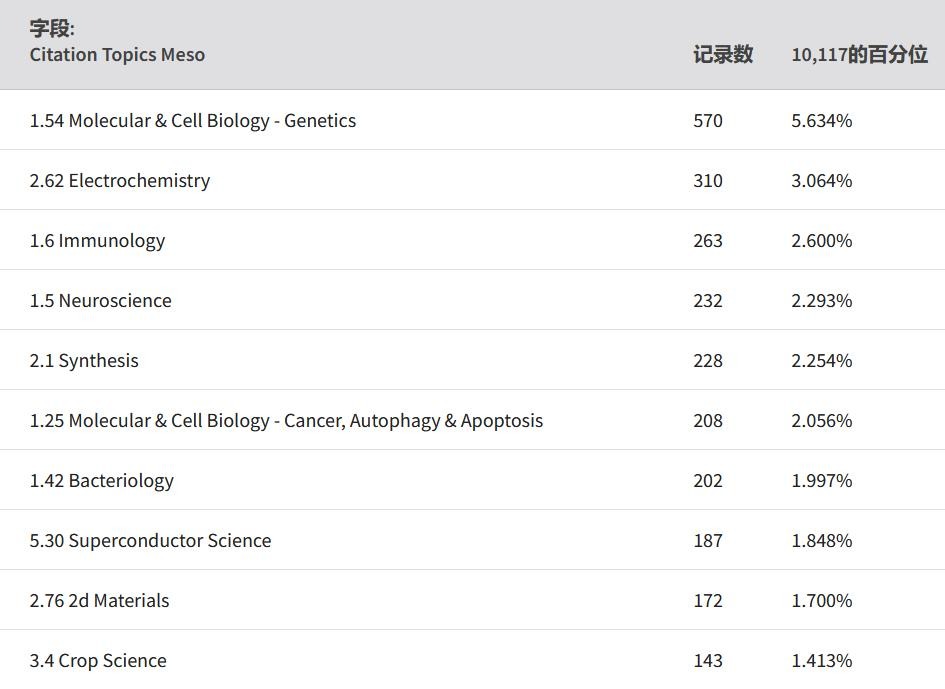Click the 263 record count for Immunology
The height and width of the screenshot is (689, 945).
coord(708,241)
